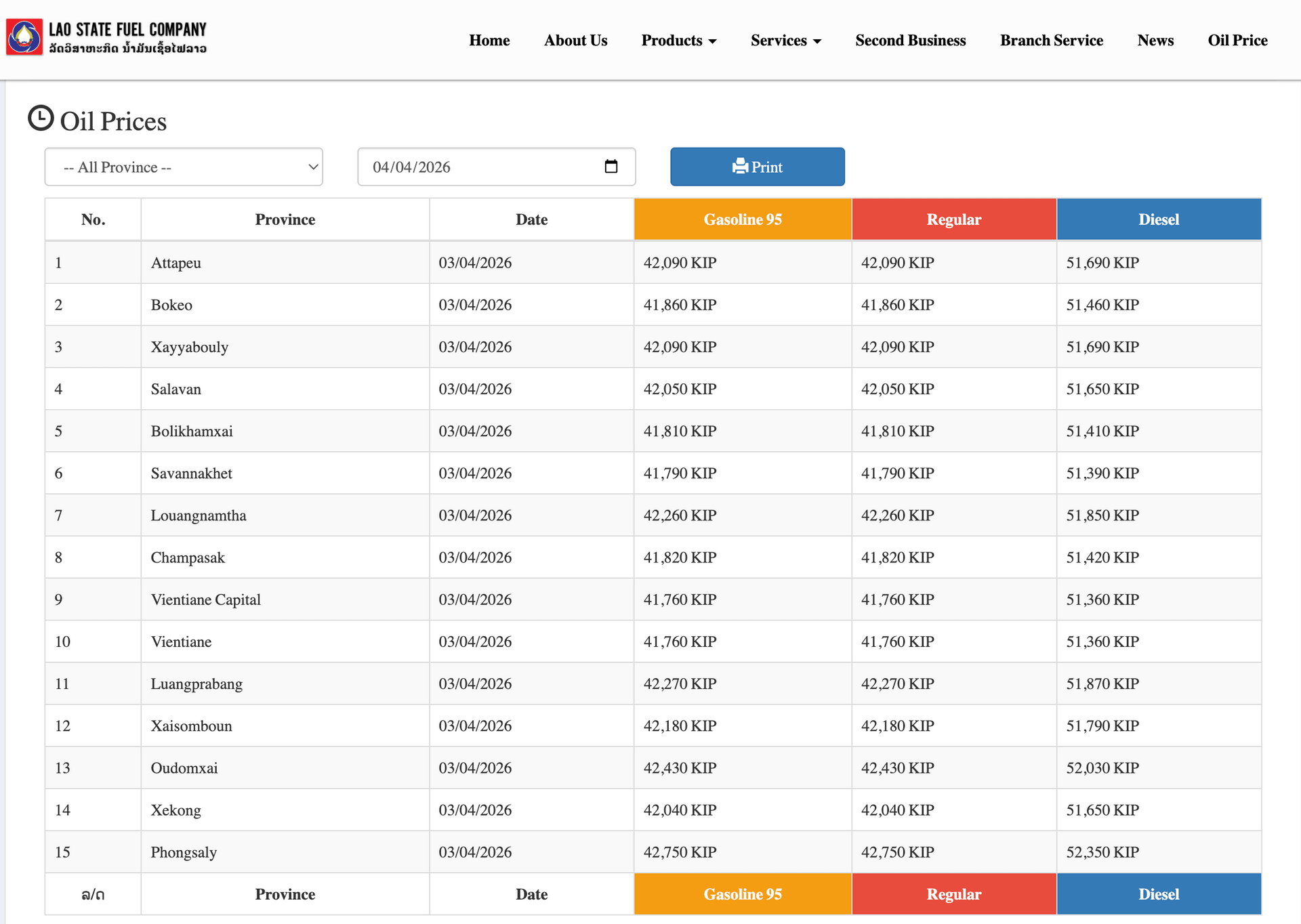
Task: Expand the Products menu
Action: click(x=679, y=41)
